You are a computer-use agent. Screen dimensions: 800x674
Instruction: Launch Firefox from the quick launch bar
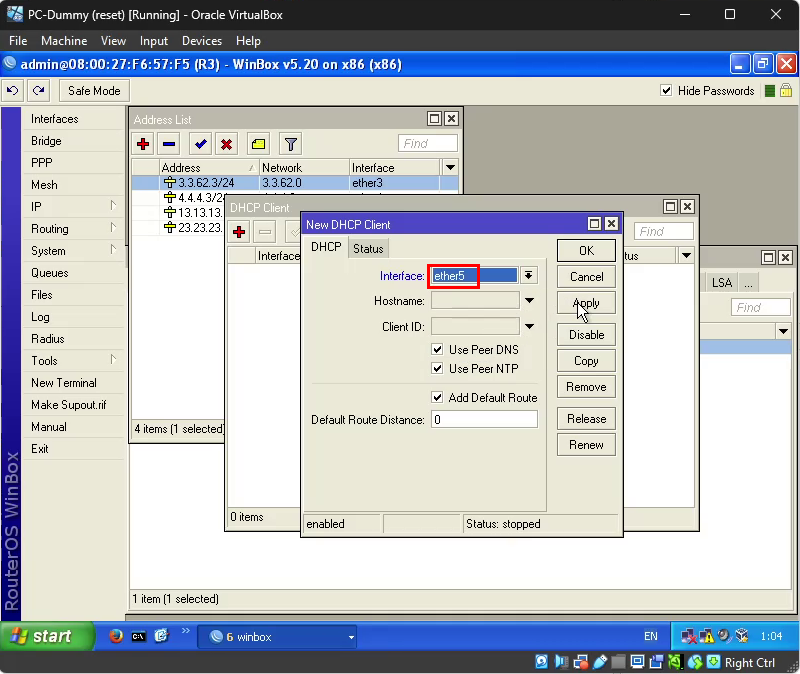(x=116, y=636)
